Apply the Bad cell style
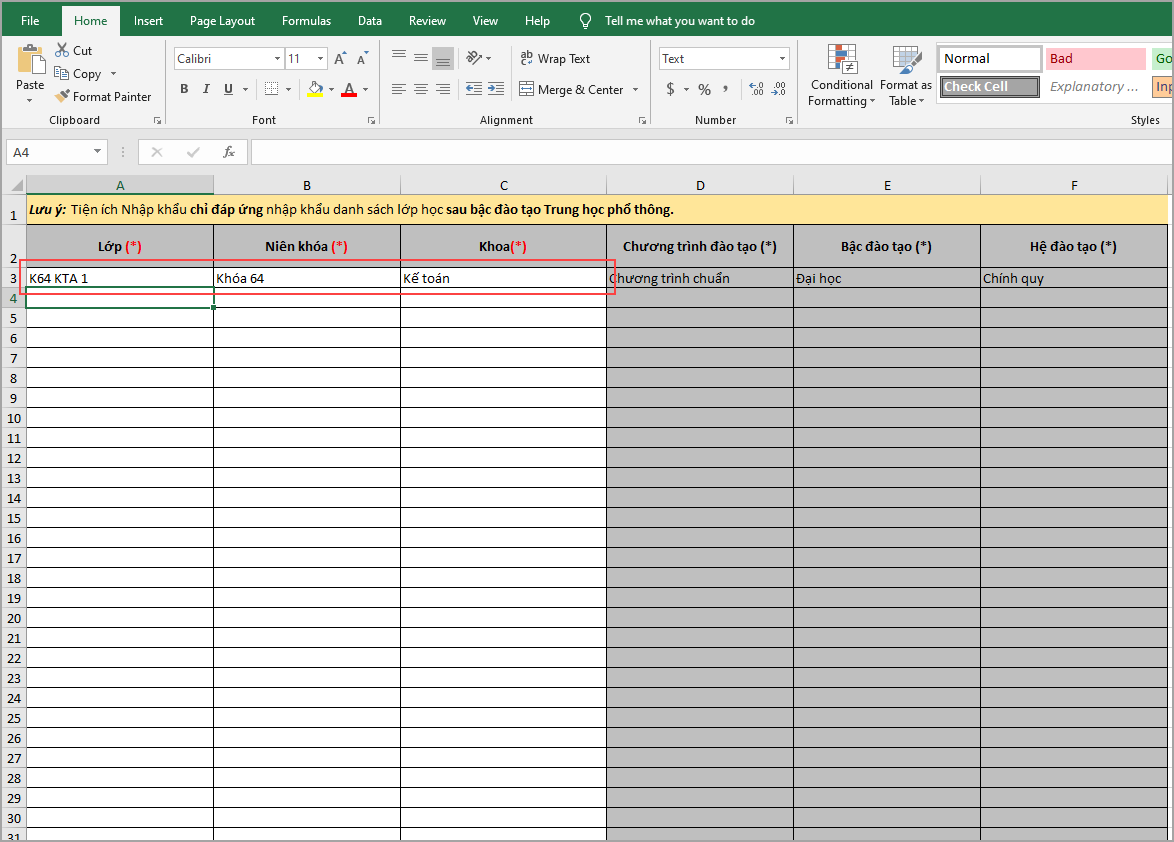Screen dimensions: 1174x842 pos(1095,58)
